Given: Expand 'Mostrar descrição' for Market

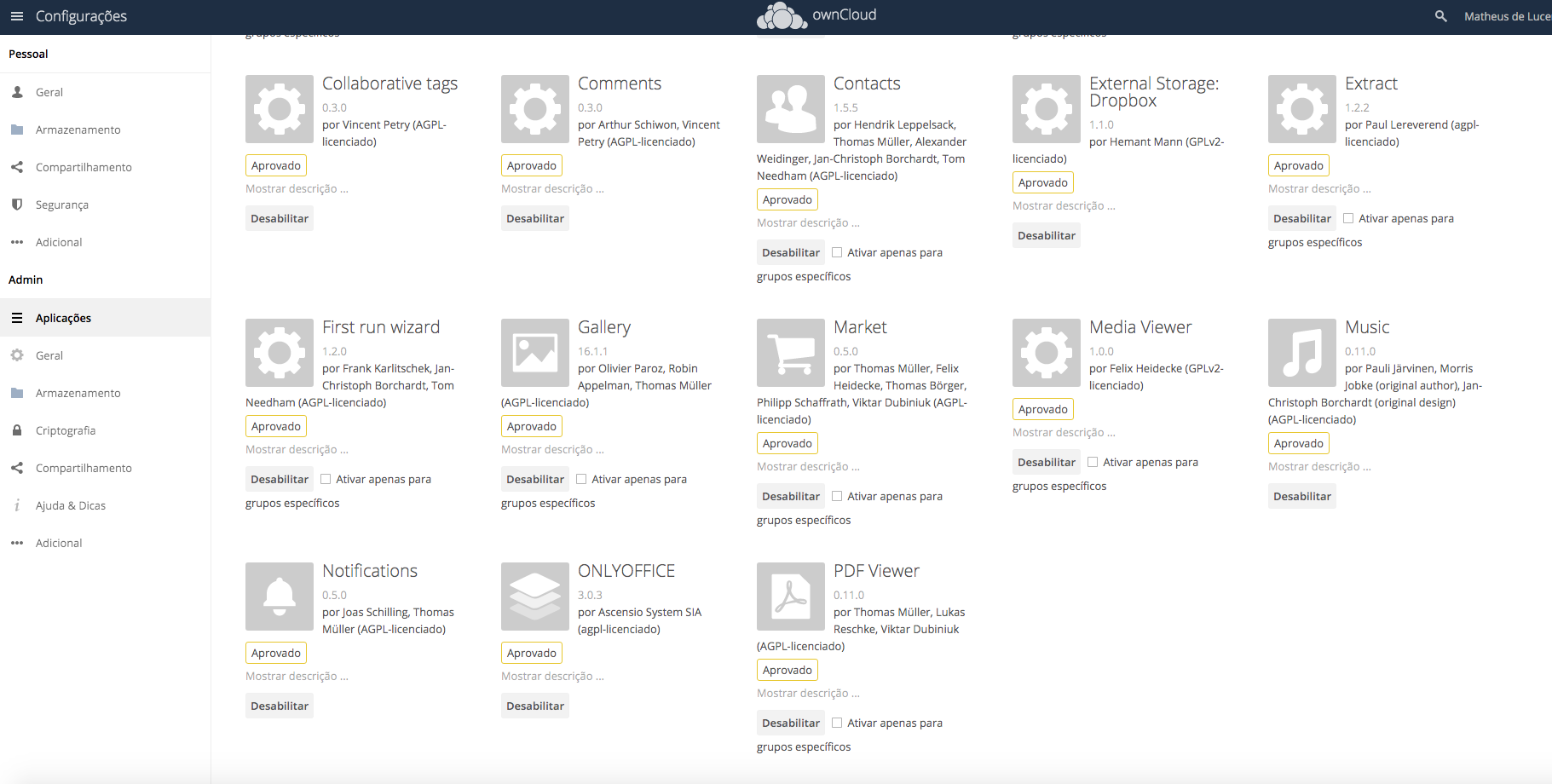Looking at the screenshot, I should (x=808, y=466).
